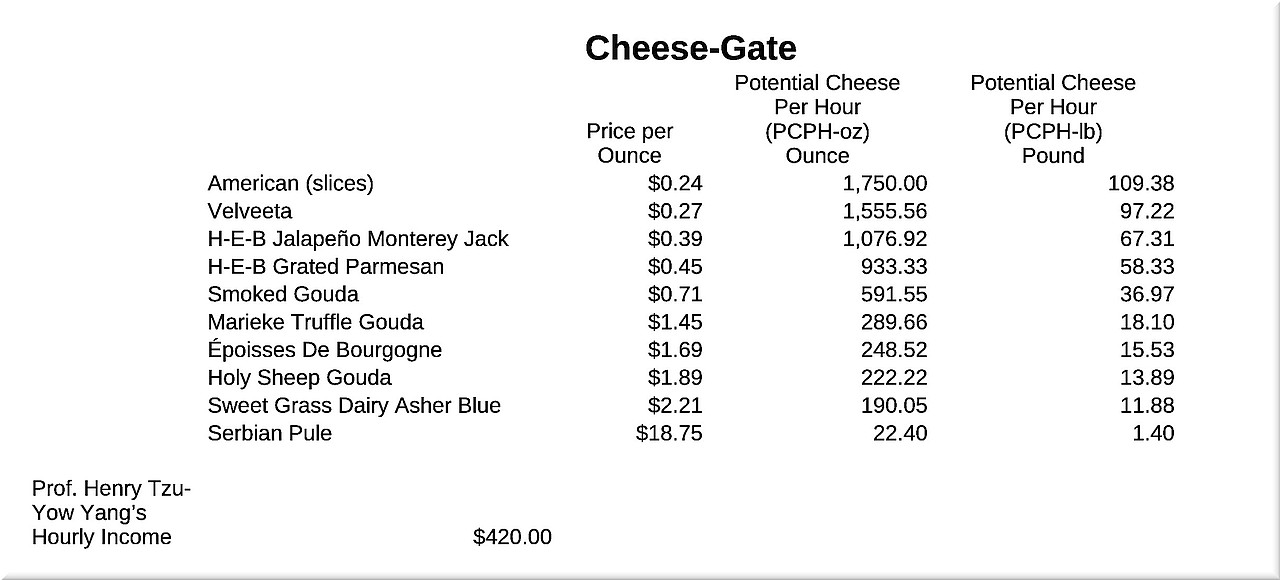Image resolution: width=1280 pixels, height=580 pixels.
Task: Select the Marieke Truffle Gouda cell
Action: tap(315, 322)
